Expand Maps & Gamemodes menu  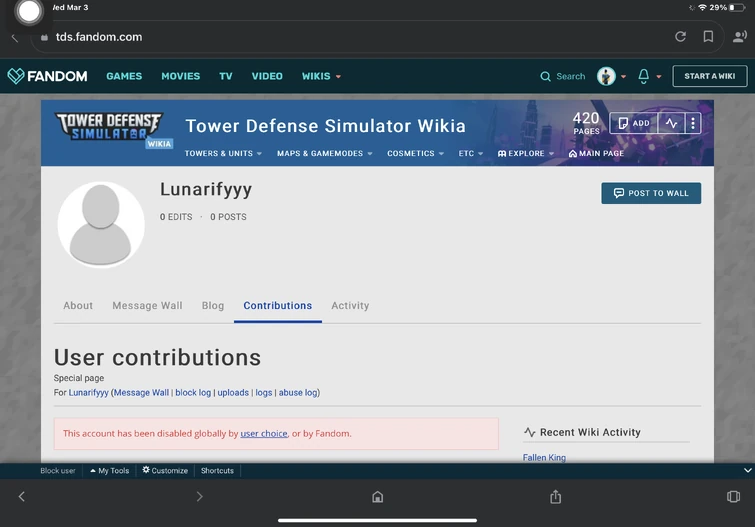[325, 153]
